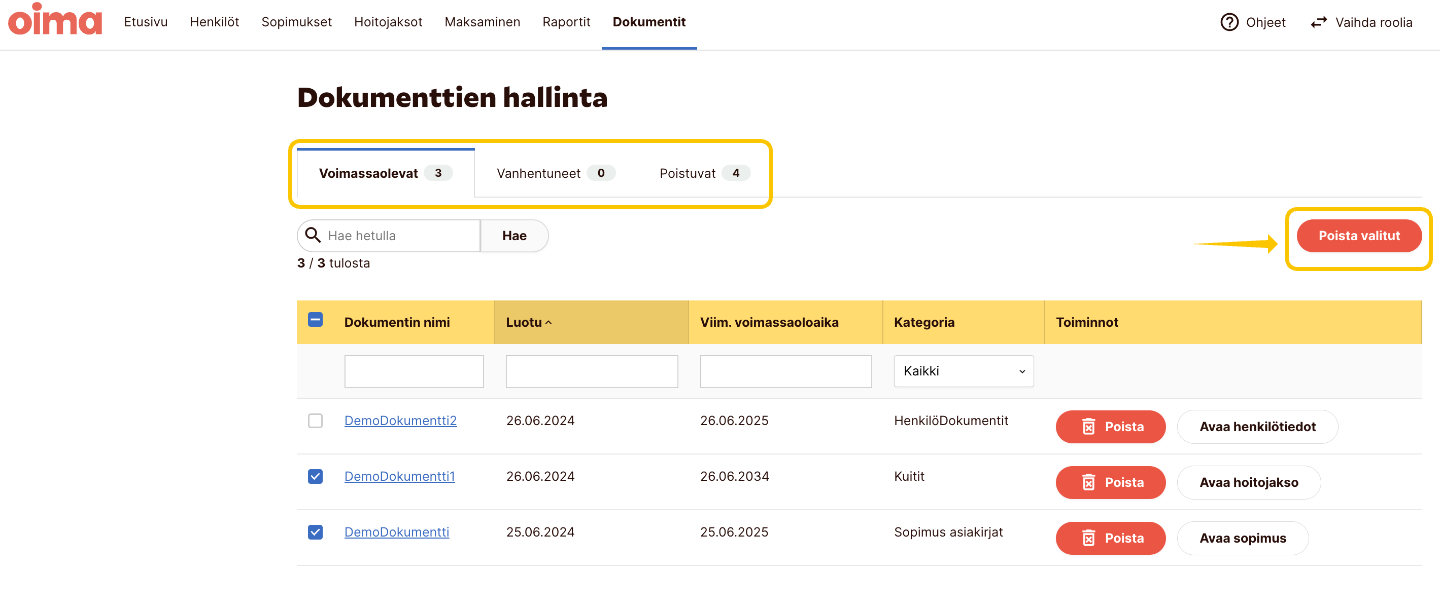Viewport: 1440px width, 610px height.
Task: Focus the Luotu filter field
Action: (x=592, y=371)
